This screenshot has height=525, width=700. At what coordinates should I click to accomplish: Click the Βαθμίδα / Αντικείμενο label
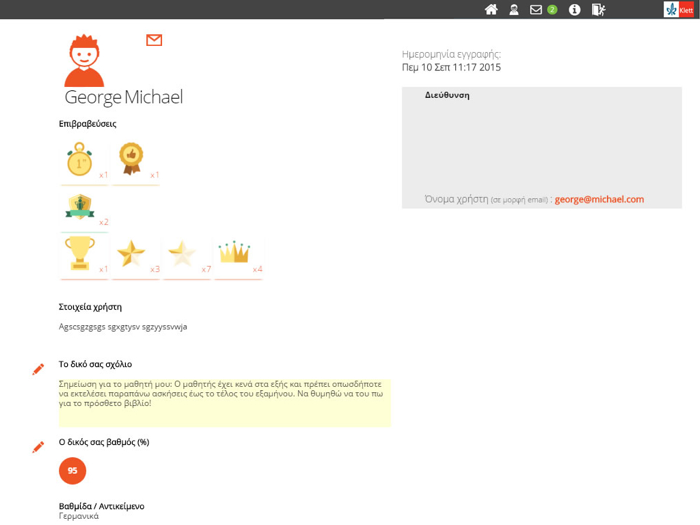(101, 506)
